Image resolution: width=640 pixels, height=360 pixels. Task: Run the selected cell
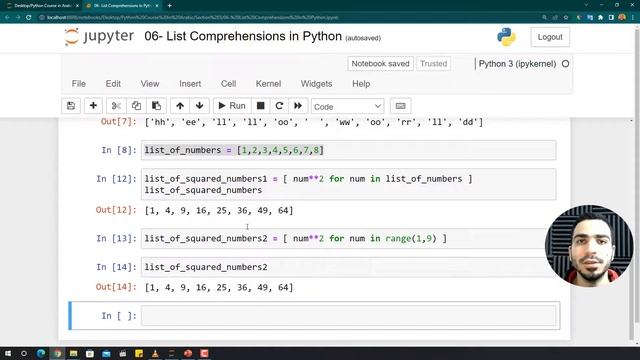(232, 106)
